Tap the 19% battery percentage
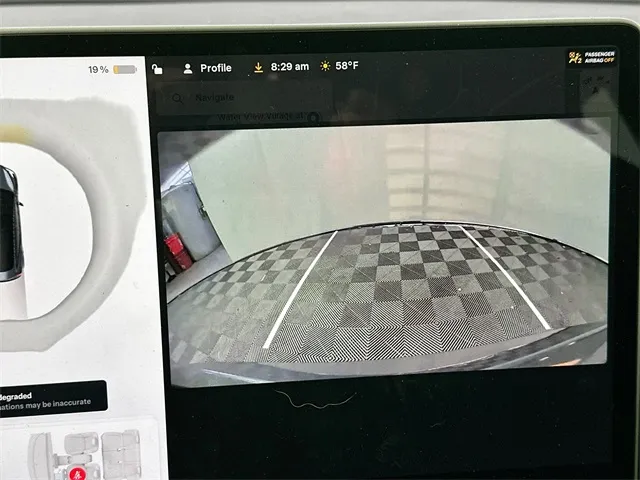640x480 pixels. pyautogui.click(x=98, y=70)
